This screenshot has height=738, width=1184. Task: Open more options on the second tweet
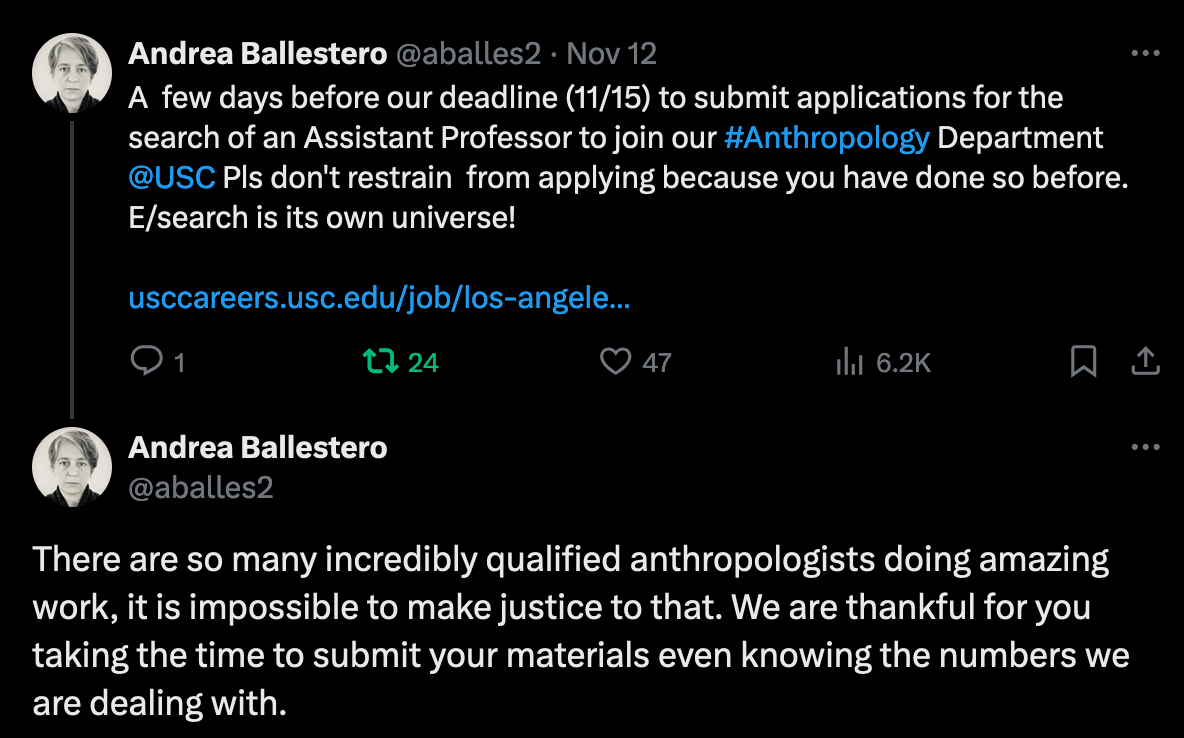click(x=1144, y=447)
